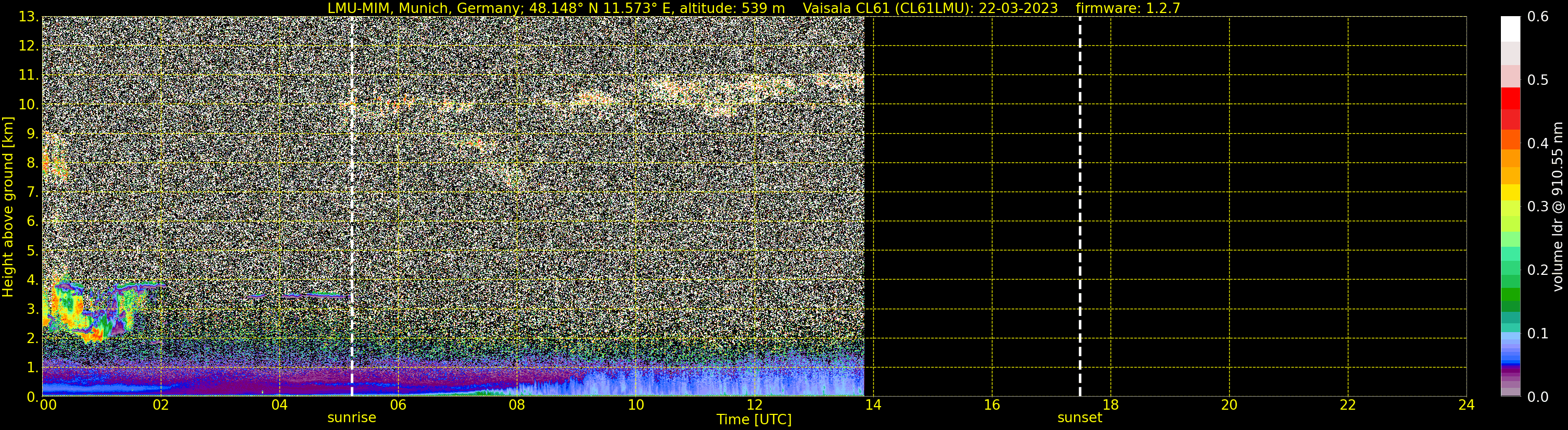Click the green 0.15 region of colorbar

click(1510, 301)
